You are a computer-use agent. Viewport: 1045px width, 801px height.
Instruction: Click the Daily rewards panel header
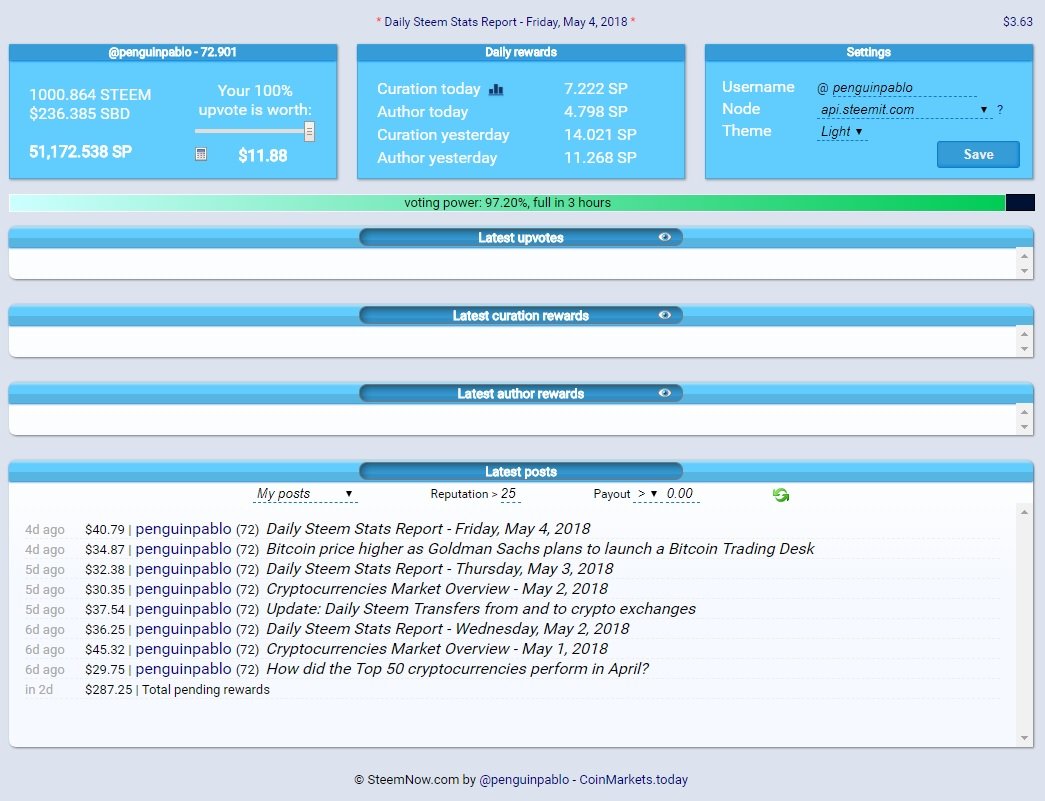click(x=521, y=52)
